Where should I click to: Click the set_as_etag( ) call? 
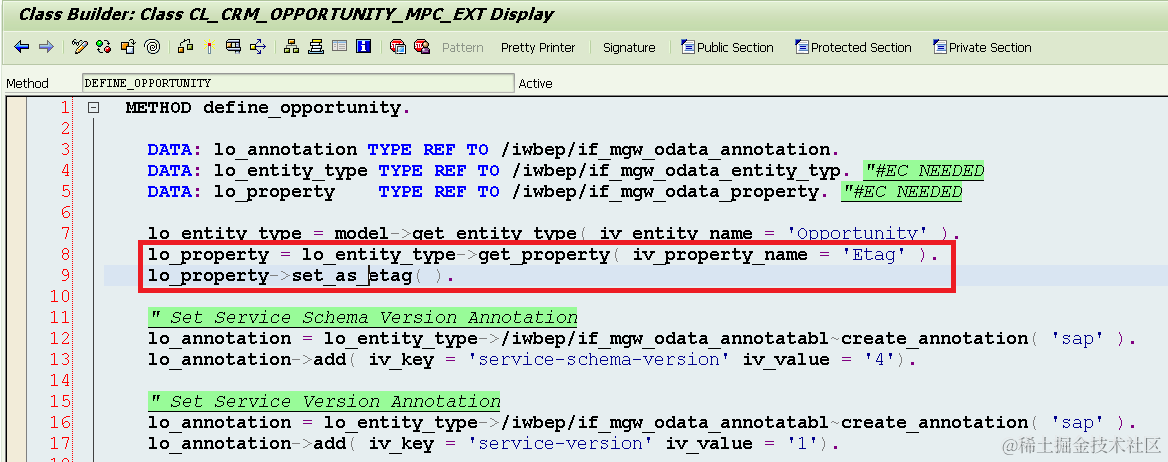(367, 276)
